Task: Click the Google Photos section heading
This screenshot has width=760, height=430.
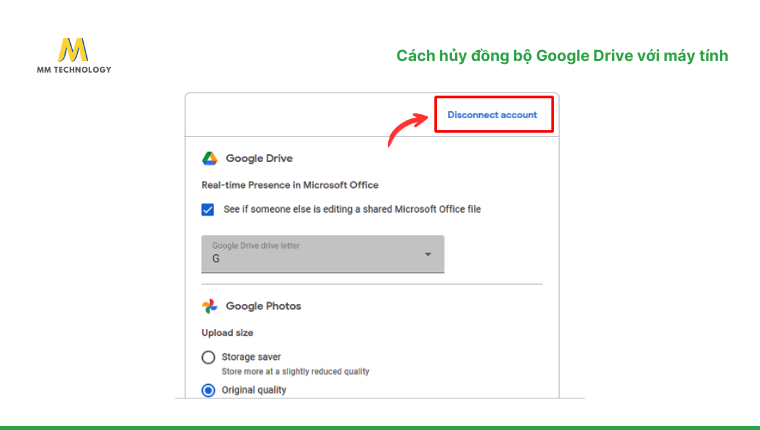Action: [x=263, y=306]
